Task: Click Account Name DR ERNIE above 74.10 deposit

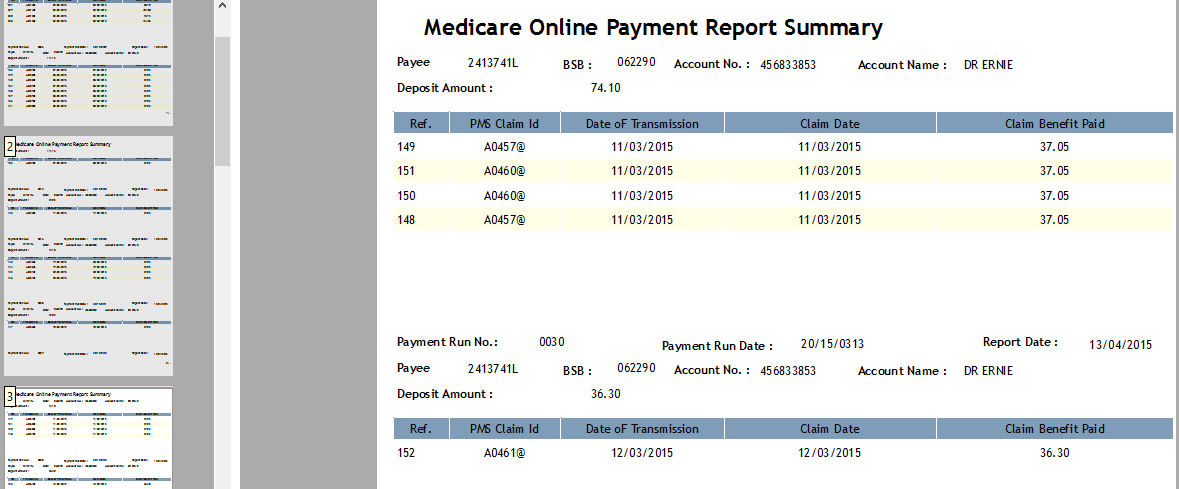Action: pyautogui.click(x=988, y=65)
